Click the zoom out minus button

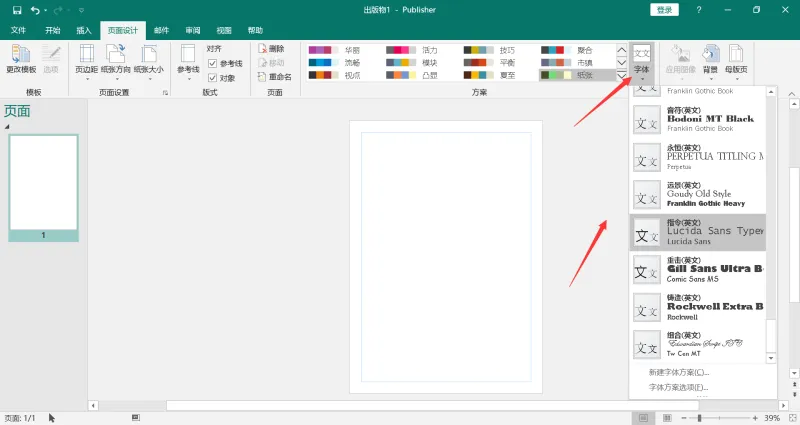[684, 418]
